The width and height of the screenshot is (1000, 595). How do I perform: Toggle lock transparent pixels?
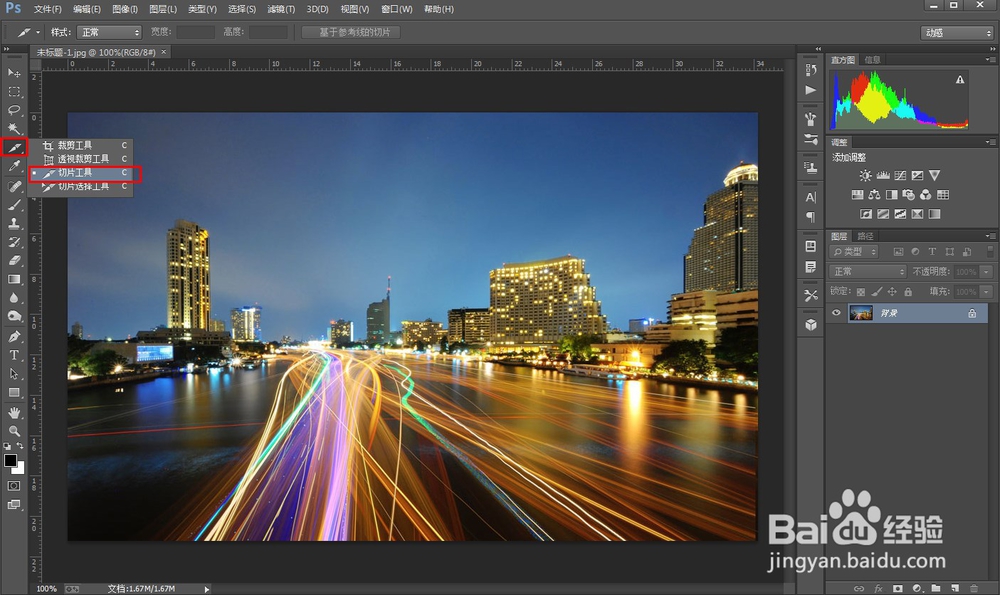[x=861, y=292]
